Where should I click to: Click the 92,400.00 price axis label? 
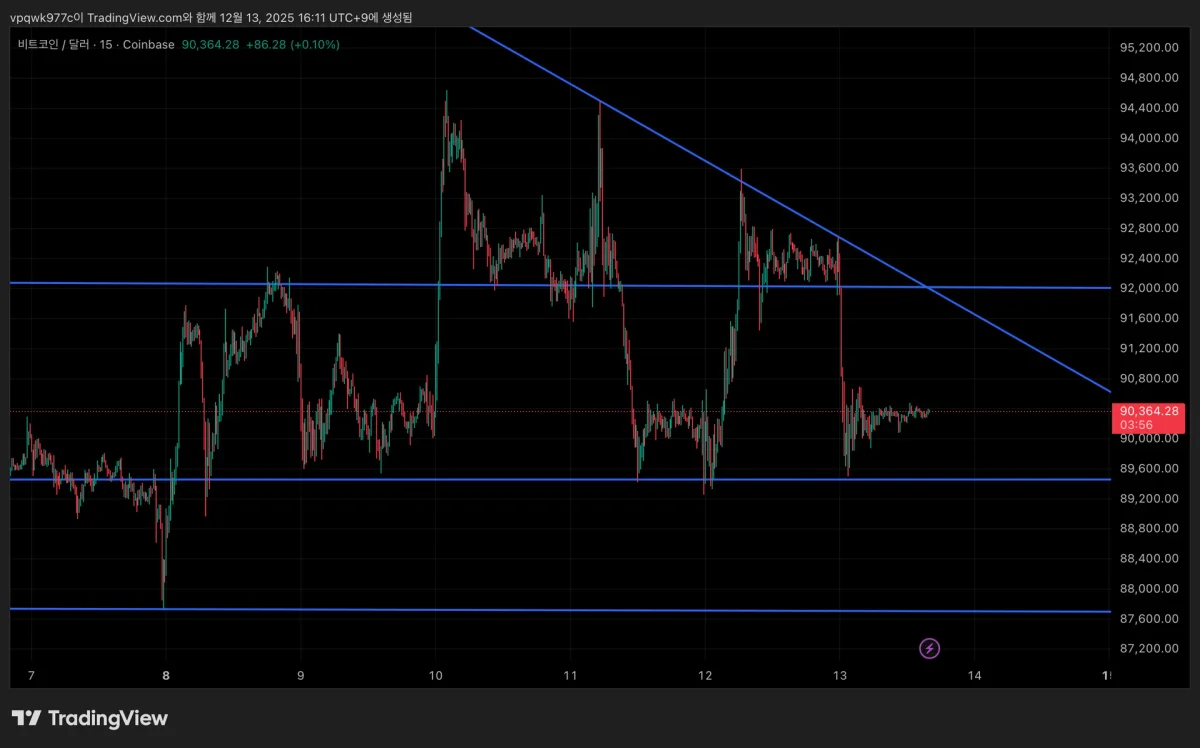pyautogui.click(x=1147, y=258)
